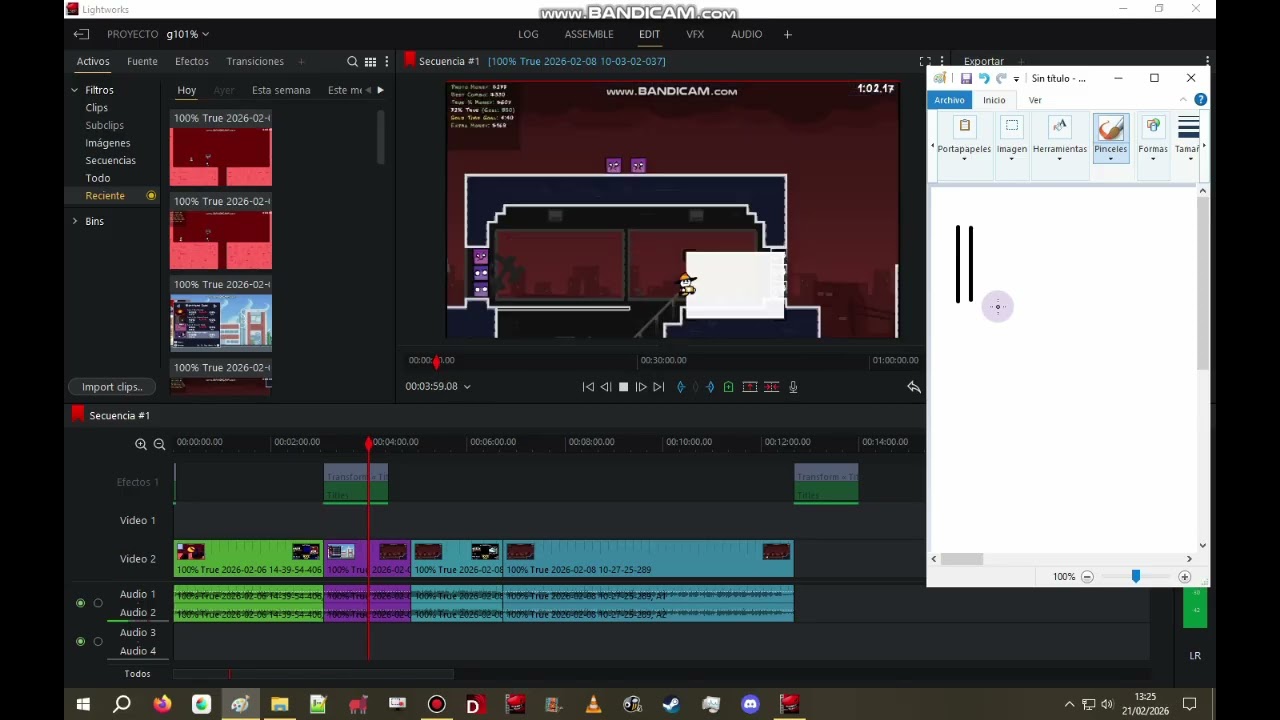The height and width of the screenshot is (720, 1280).
Task: Click the timeline red playhead marker
Action: pos(369,443)
